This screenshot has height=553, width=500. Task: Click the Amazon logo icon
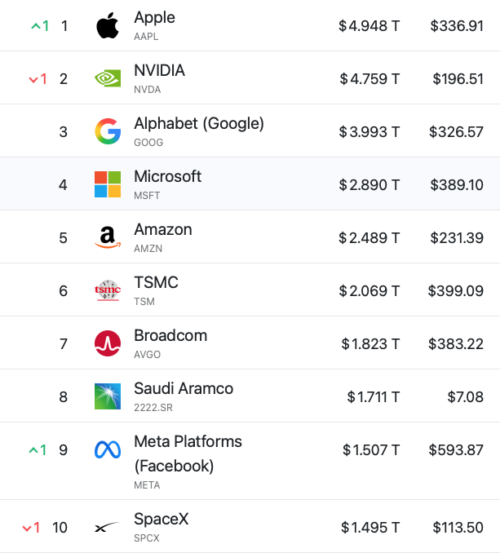(108, 237)
